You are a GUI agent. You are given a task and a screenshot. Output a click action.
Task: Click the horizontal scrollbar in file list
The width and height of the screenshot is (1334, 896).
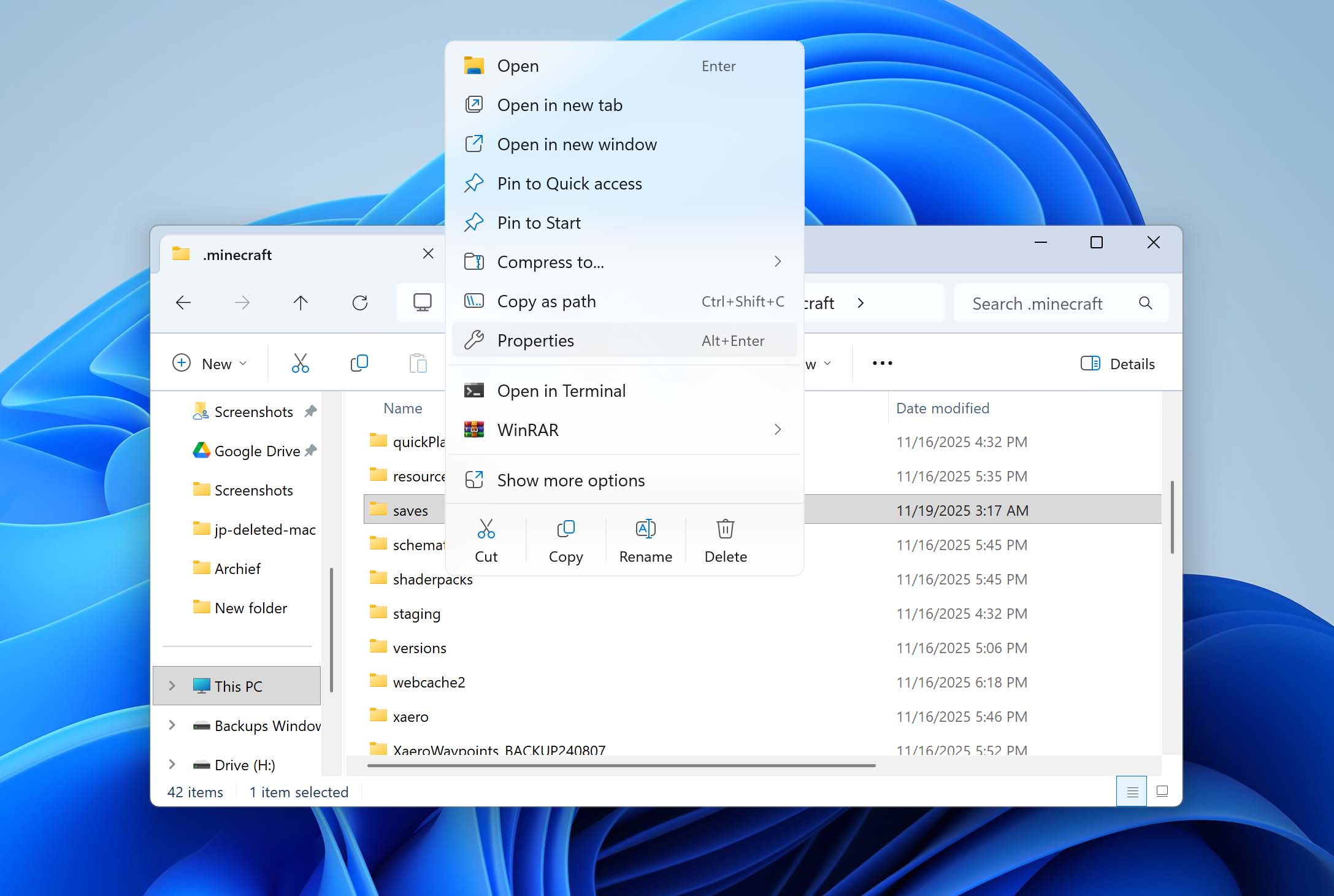[621, 765]
